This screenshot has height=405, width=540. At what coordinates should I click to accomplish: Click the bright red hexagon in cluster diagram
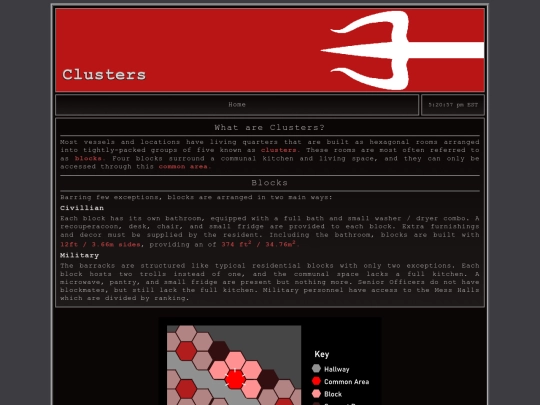click(236, 379)
